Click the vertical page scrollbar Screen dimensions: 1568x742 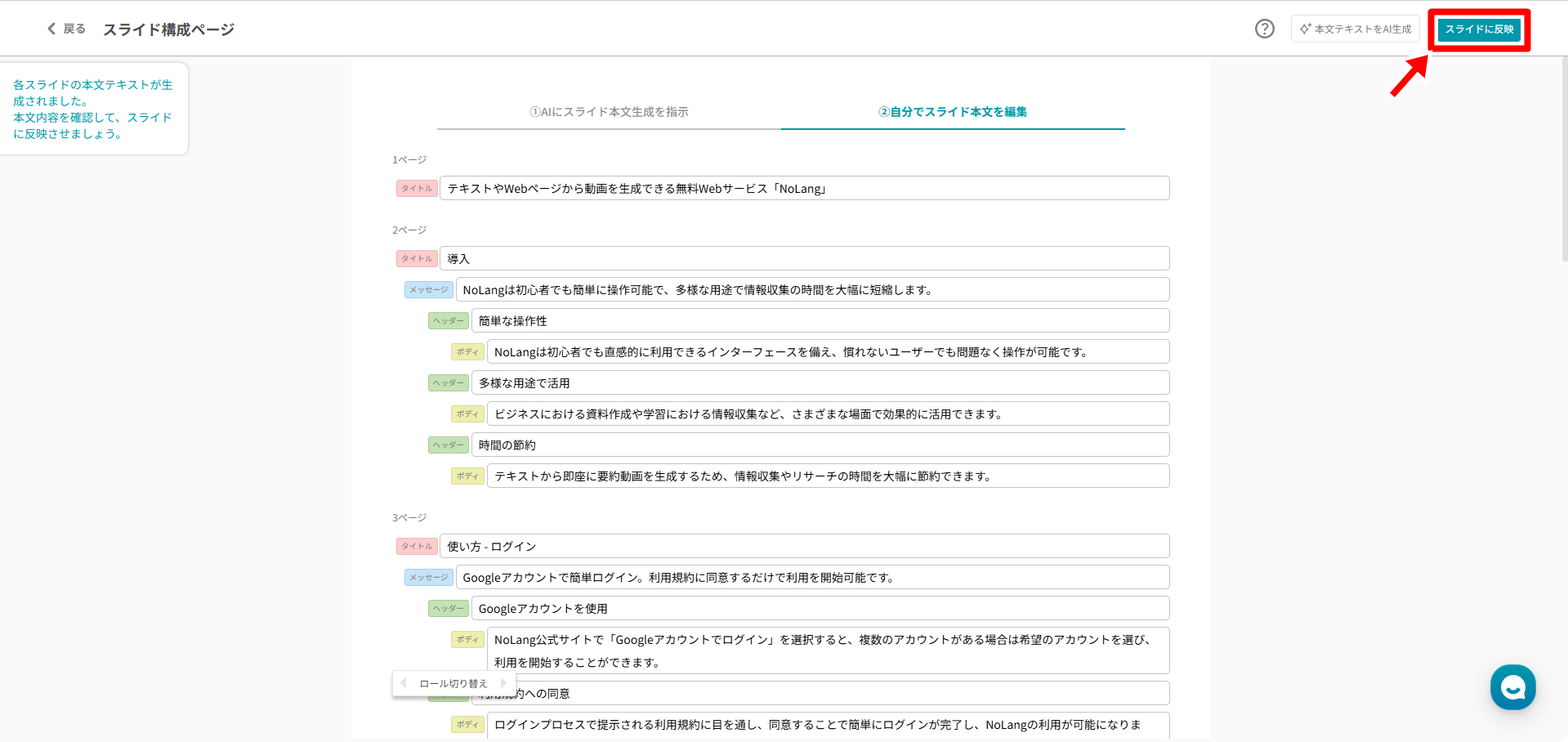1564,159
